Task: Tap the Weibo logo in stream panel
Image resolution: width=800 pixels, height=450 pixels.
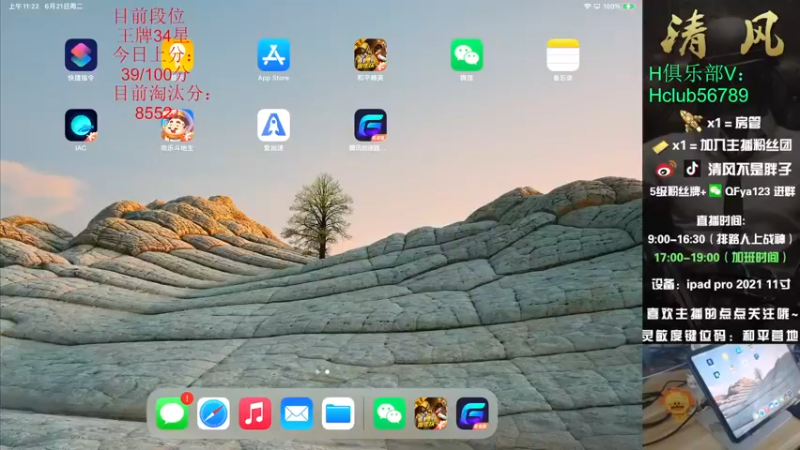Action: pos(665,169)
